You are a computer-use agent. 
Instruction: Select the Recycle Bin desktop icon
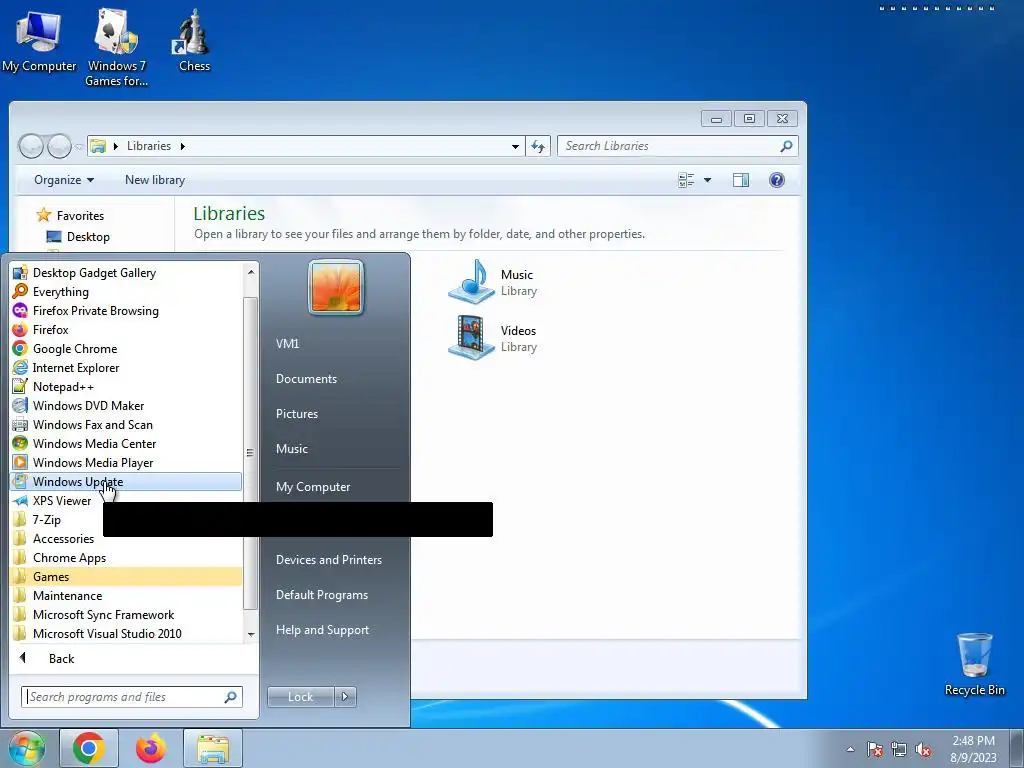974,664
